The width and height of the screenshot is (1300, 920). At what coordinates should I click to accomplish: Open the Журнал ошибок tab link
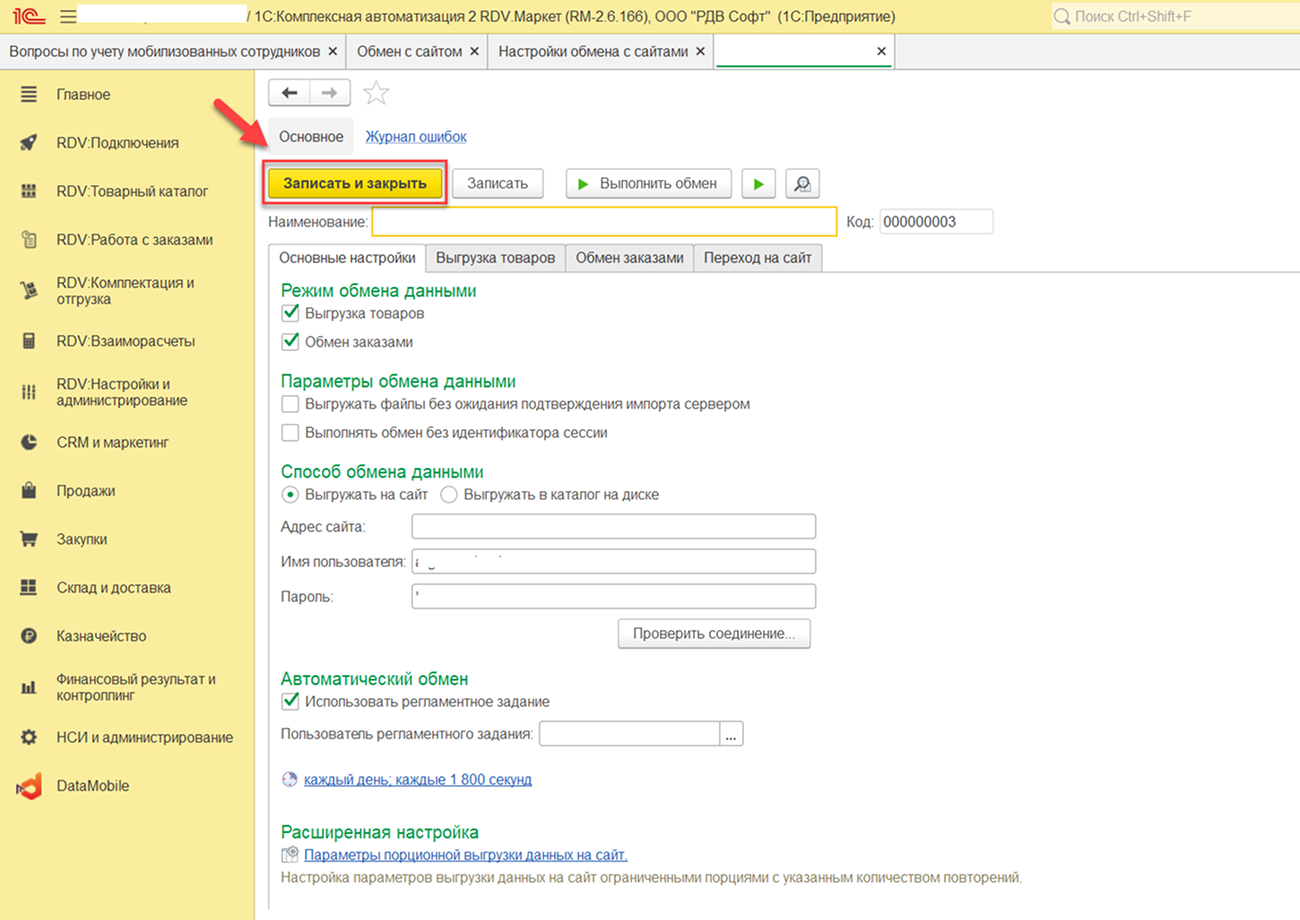pyautogui.click(x=415, y=137)
